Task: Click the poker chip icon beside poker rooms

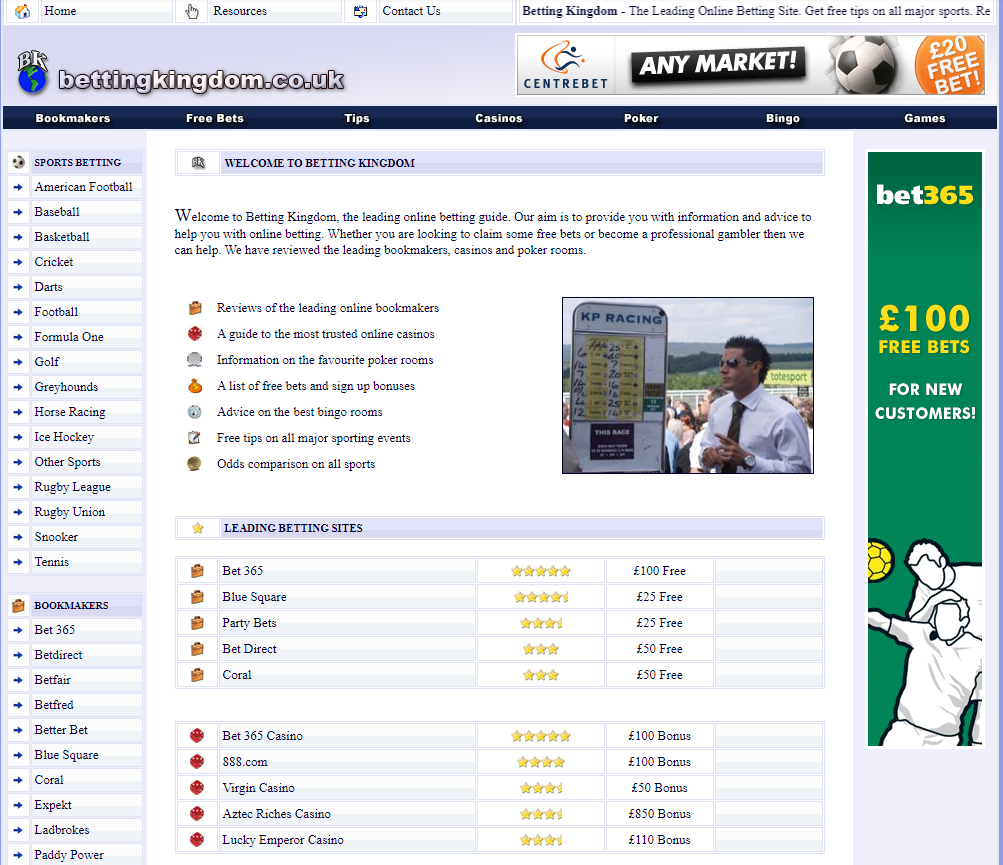Action: click(x=194, y=360)
